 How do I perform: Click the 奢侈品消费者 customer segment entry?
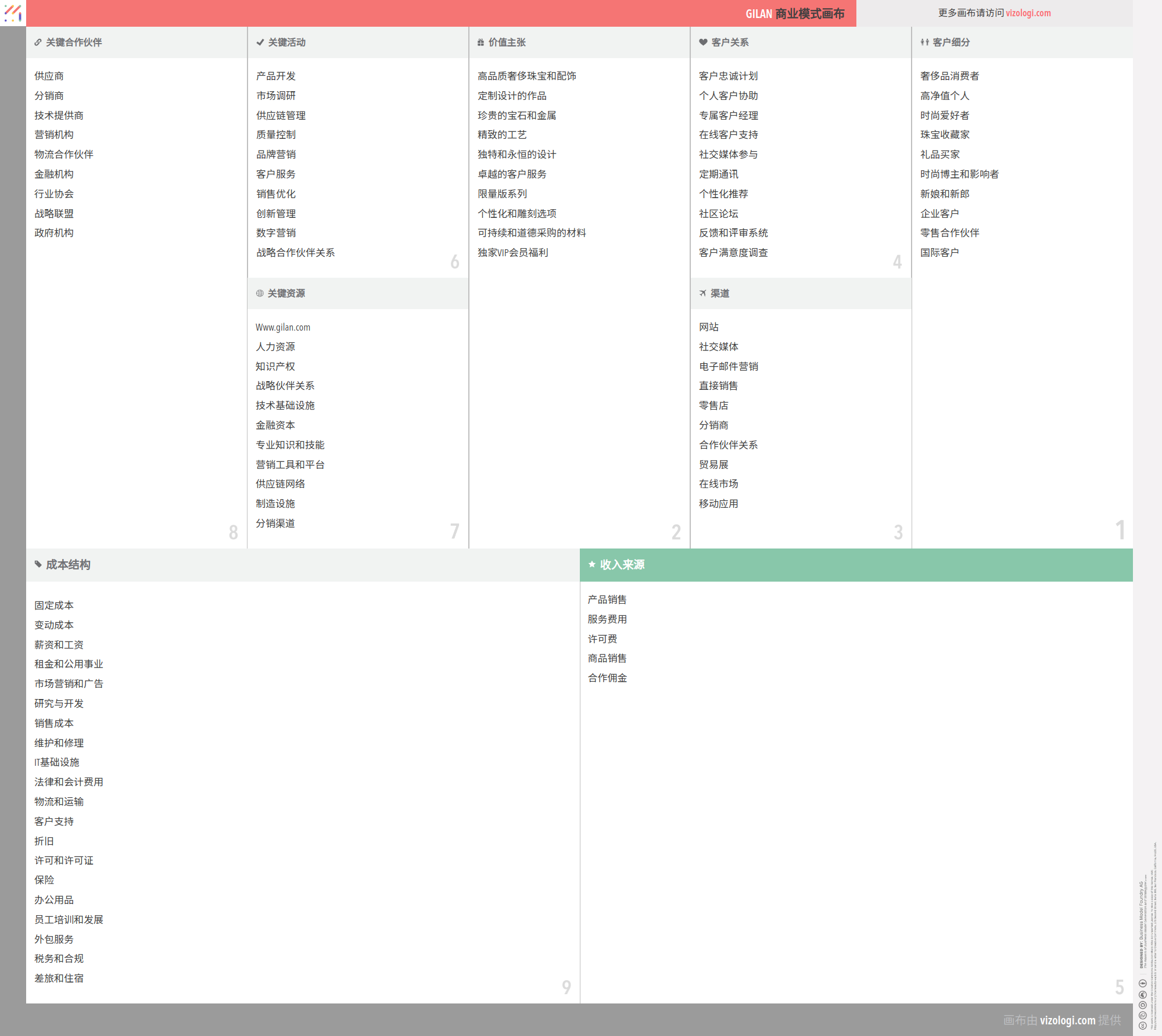tap(949, 76)
